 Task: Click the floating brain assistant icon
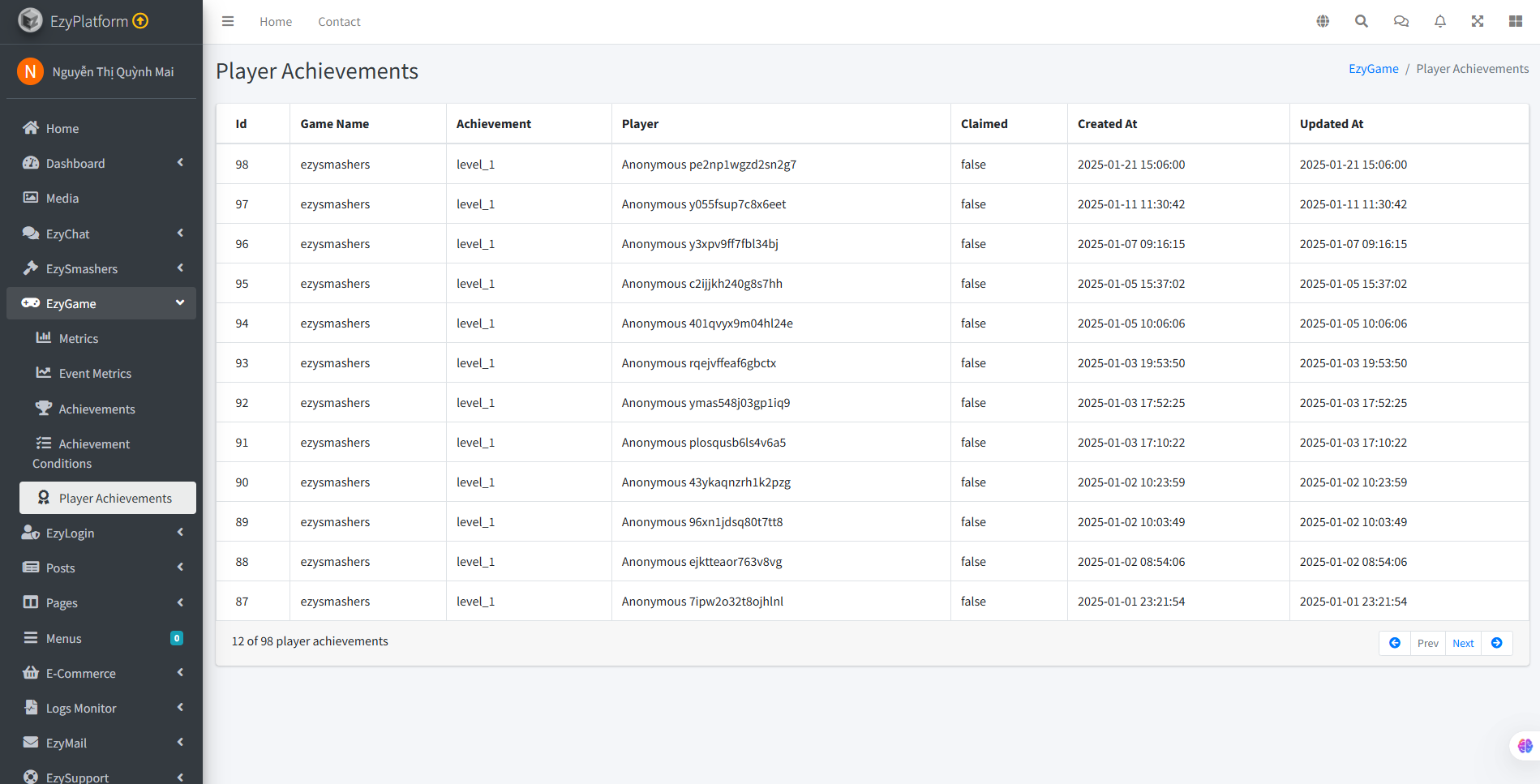coord(1525,745)
